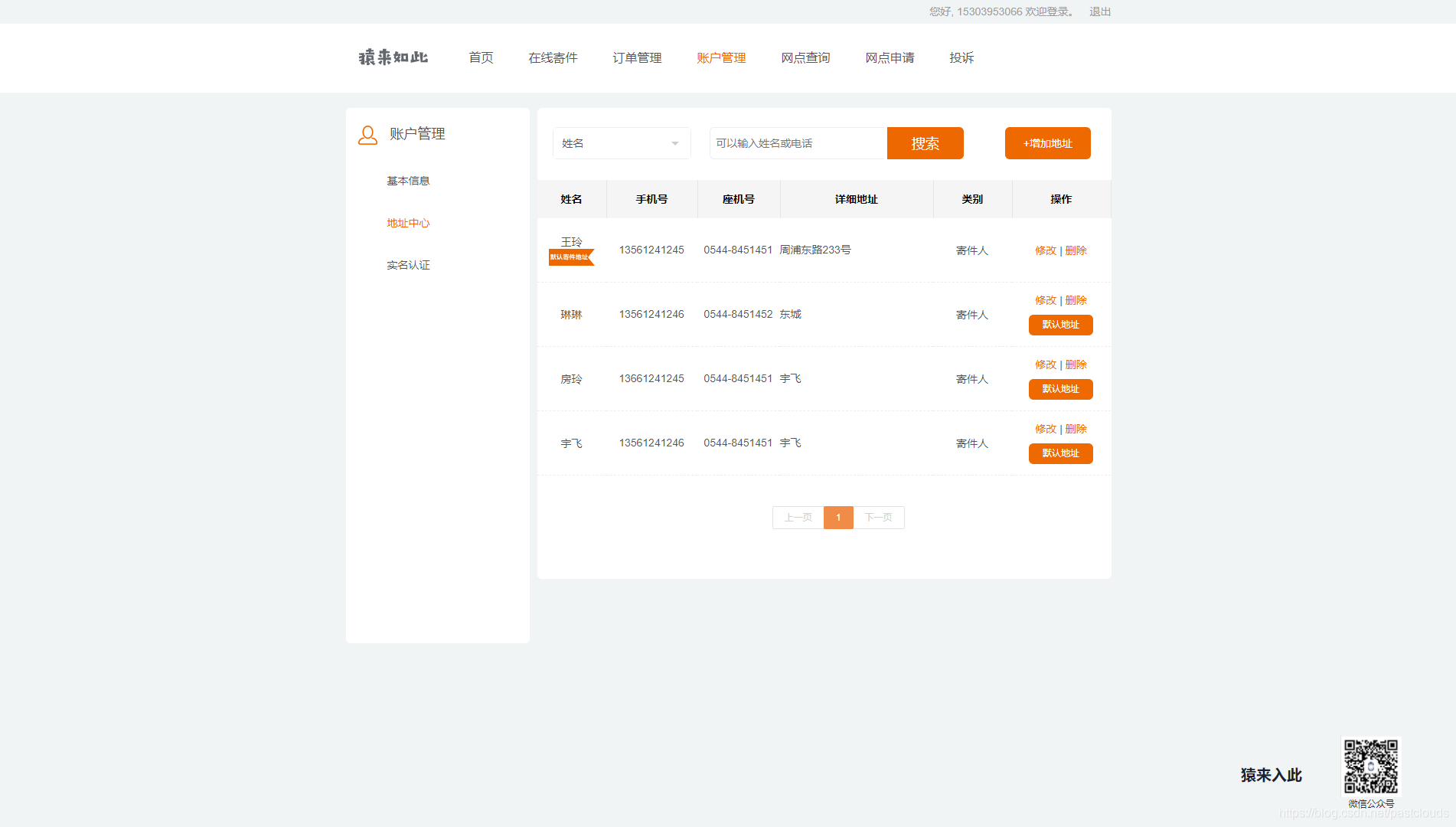Click 删除 for the 宇飞 name row
Image resolution: width=1456 pixels, height=827 pixels.
click(x=1076, y=429)
